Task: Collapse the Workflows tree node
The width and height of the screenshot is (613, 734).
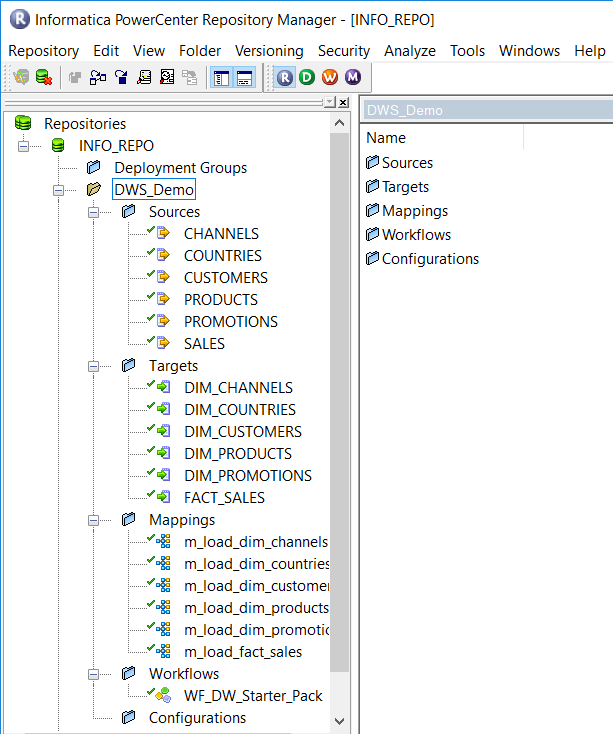Action: click(x=93, y=674)
